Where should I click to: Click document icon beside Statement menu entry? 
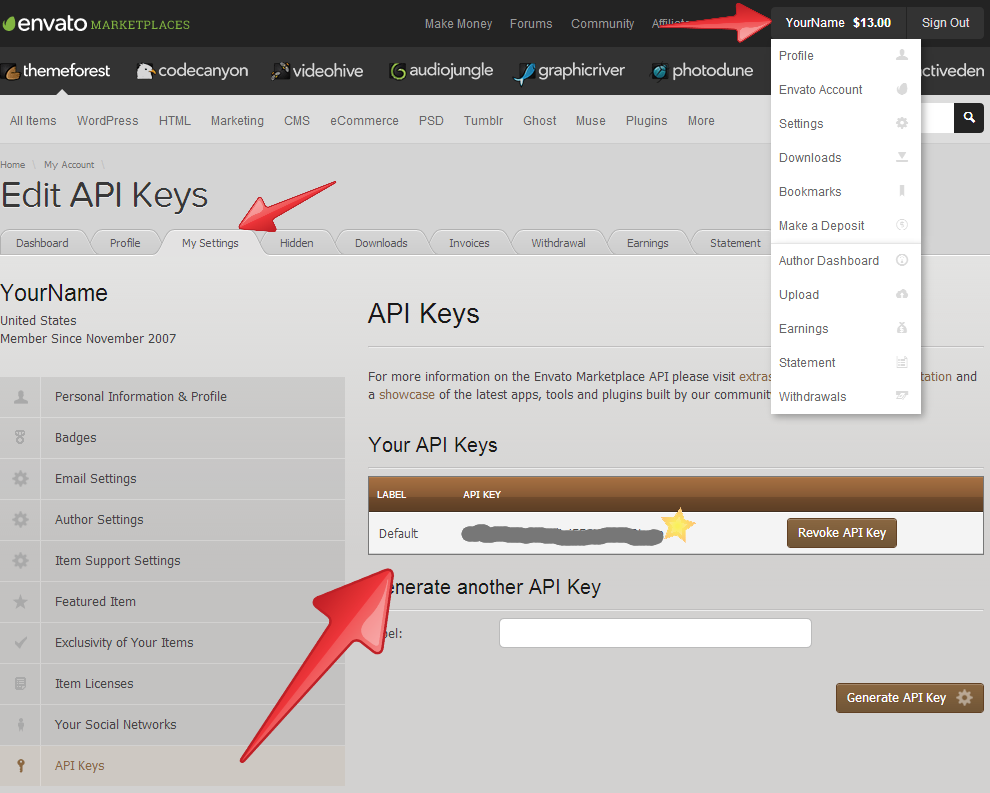(902, 362)
